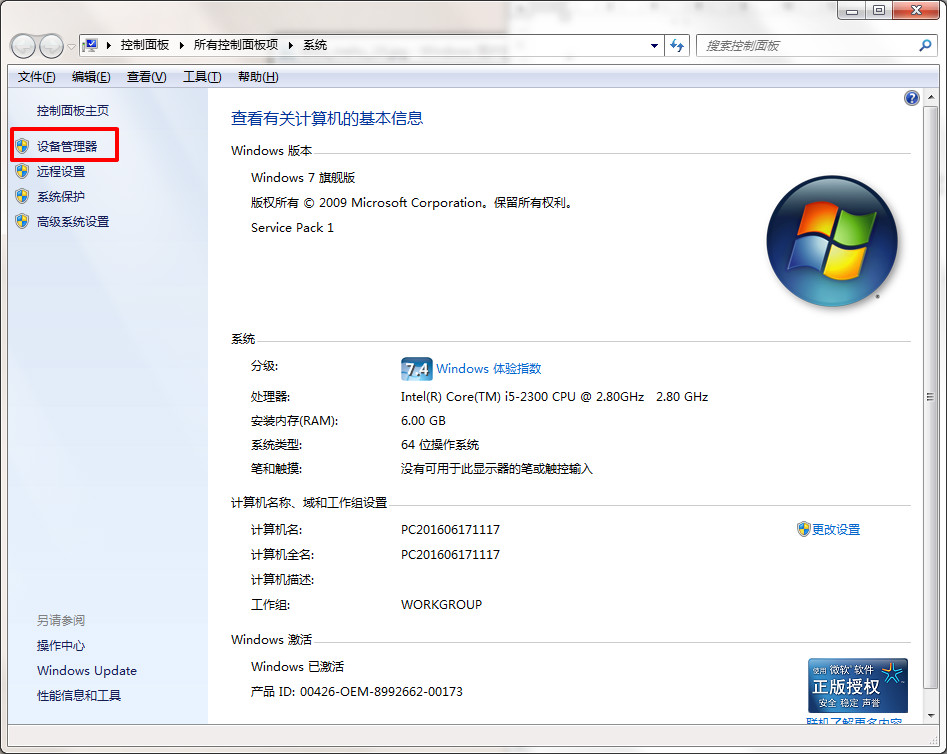Click the magnifier search icon
The height and width of the screenshot is (754, 947).
click(925, 45)
